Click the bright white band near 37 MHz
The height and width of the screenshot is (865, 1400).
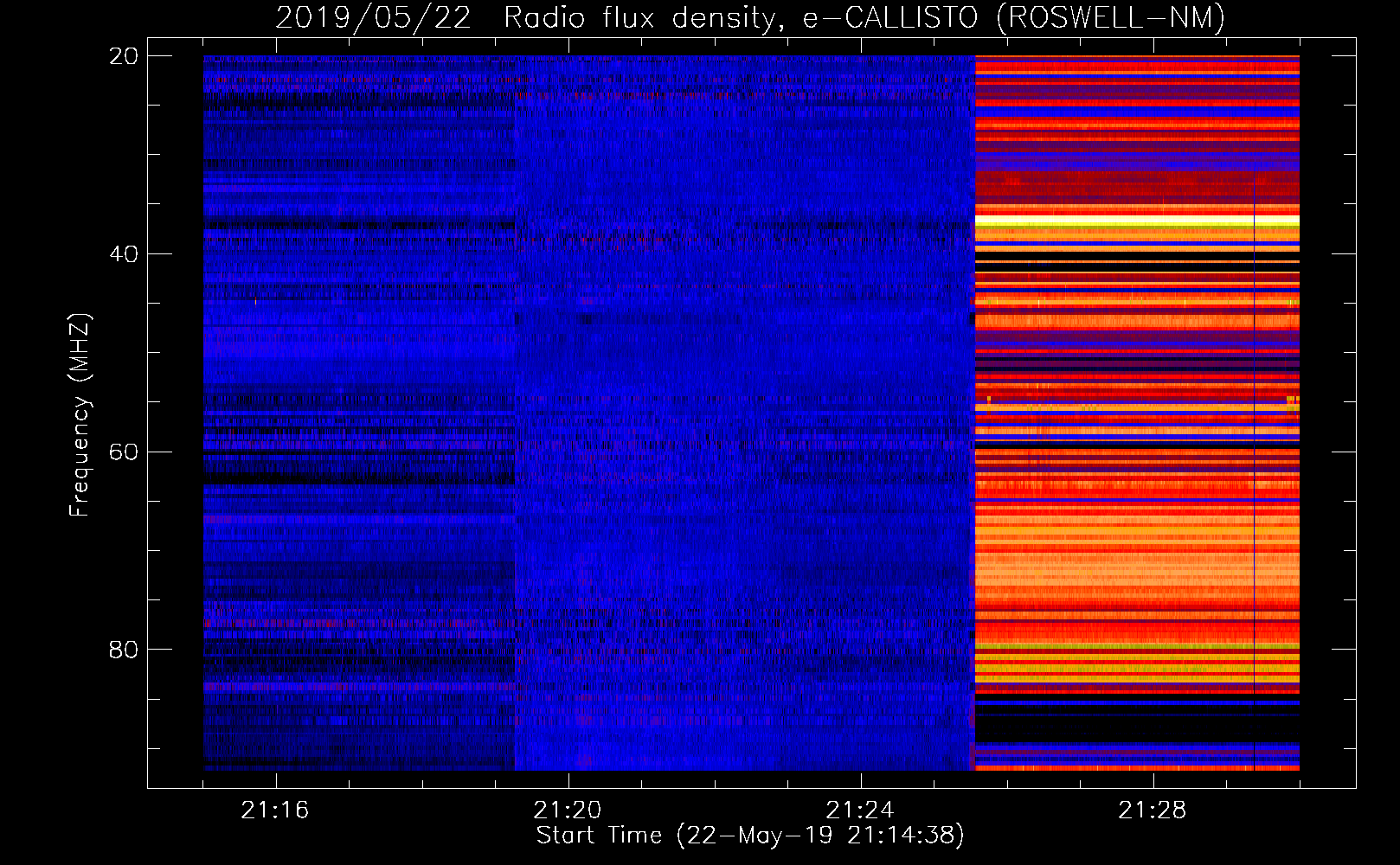1137,221
